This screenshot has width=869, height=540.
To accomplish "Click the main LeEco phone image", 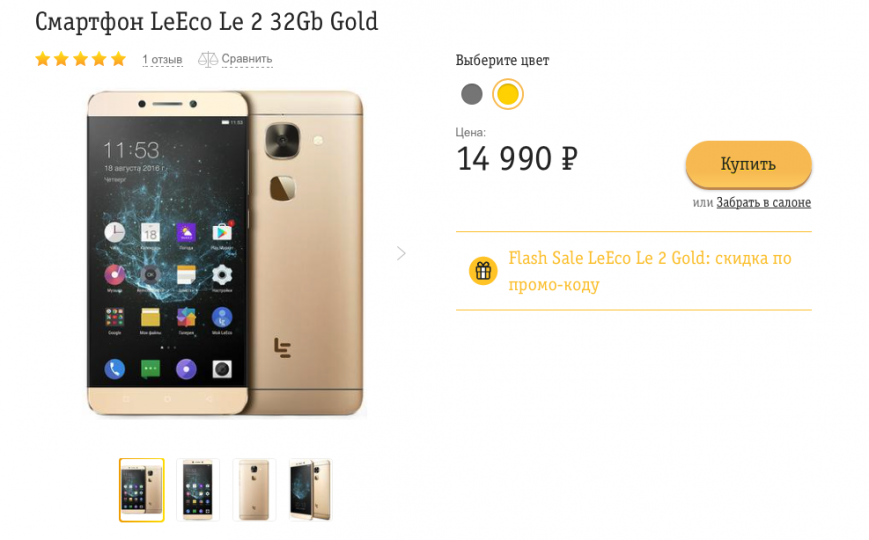I will click(226, 253).
